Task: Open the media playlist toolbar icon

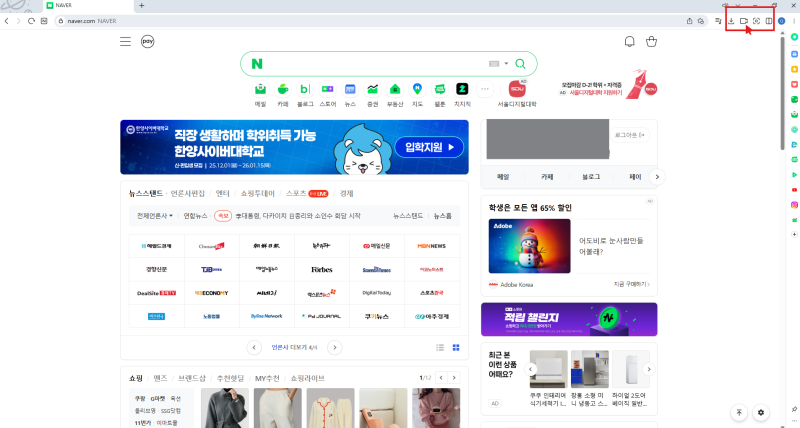Action: click(x=718, y=21)
